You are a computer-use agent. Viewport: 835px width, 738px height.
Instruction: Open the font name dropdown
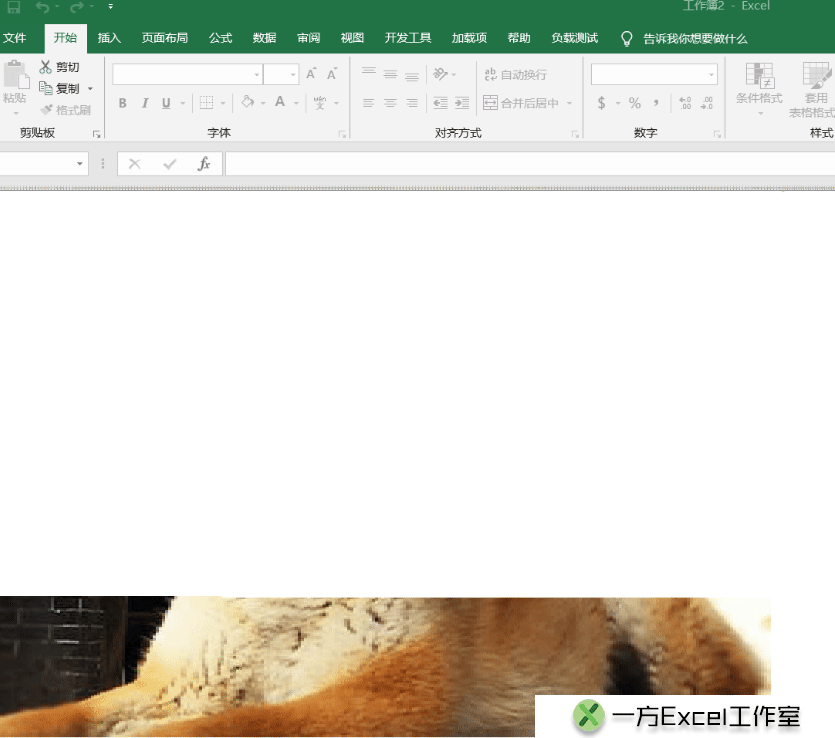pyautogui.click(x=257, y=74)
